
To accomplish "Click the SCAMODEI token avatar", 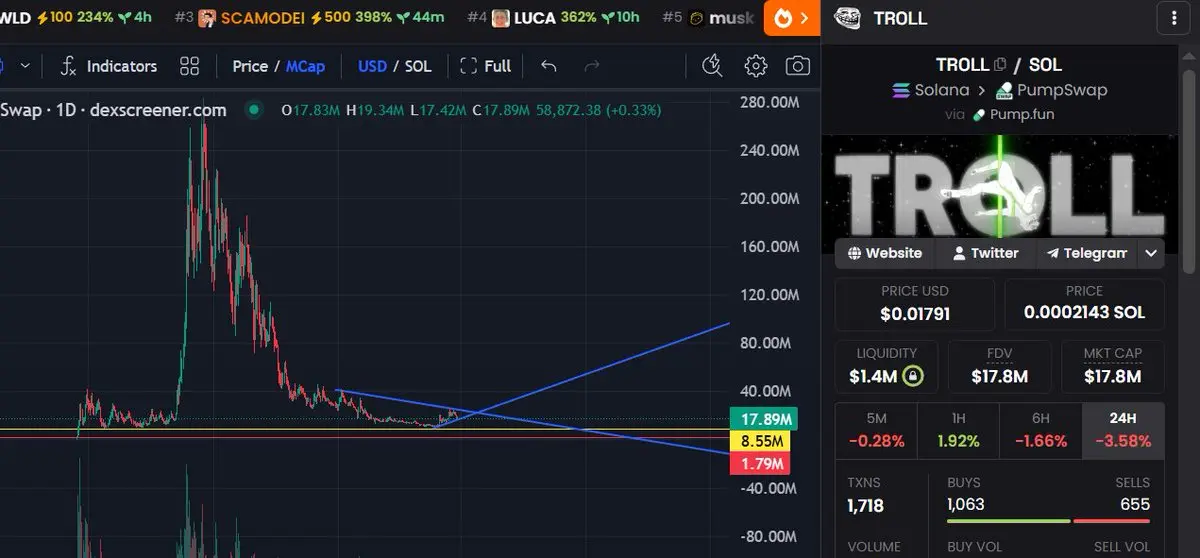I will click(207, 18).
